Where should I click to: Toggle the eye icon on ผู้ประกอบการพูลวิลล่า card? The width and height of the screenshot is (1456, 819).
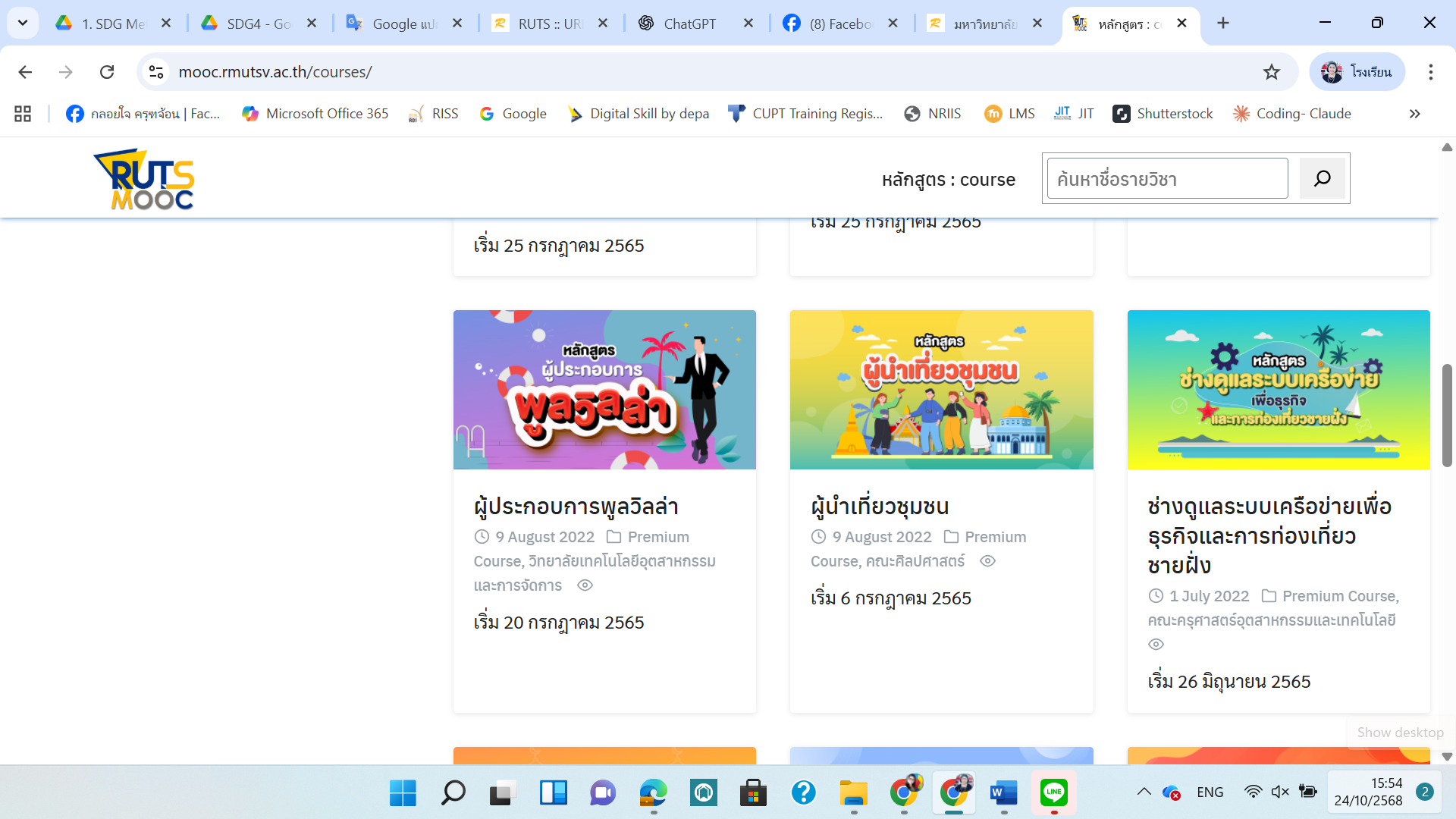click(585, 585)
